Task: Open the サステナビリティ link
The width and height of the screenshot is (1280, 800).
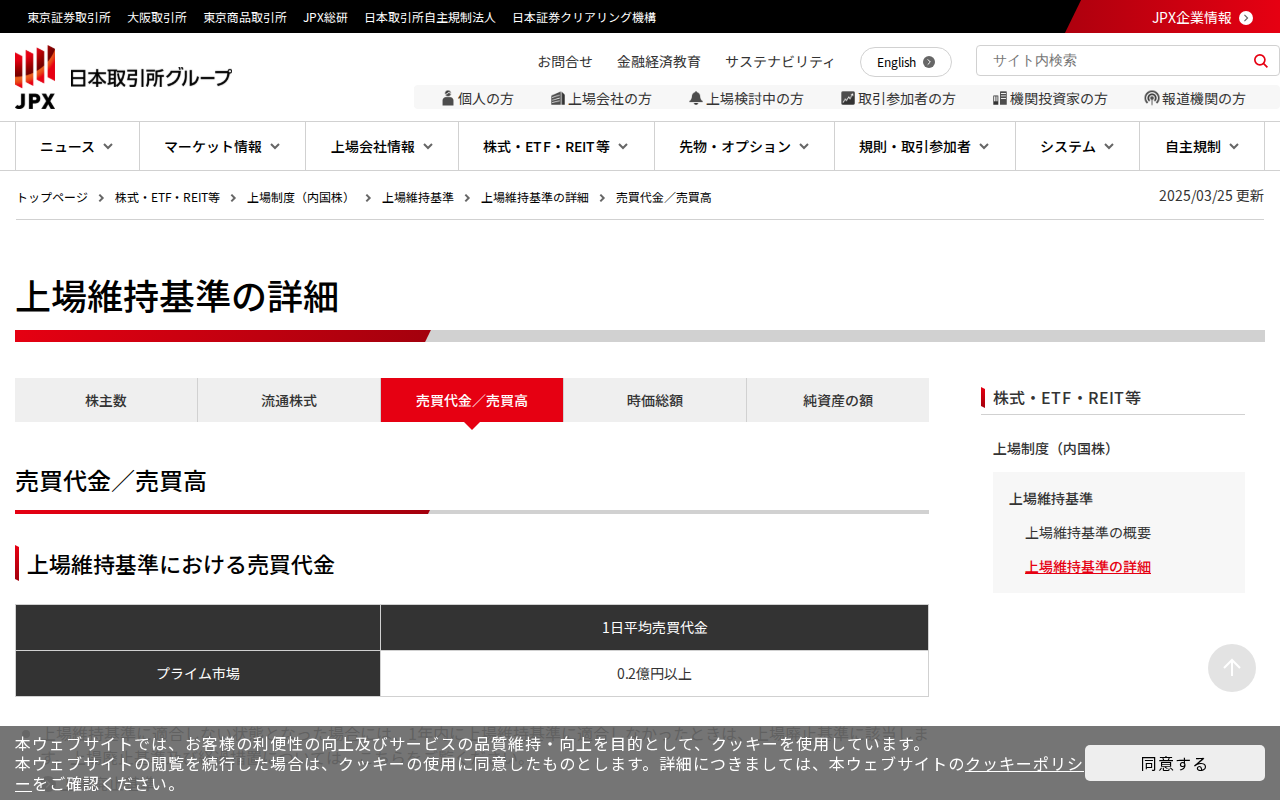Action: tap(780, 61)
